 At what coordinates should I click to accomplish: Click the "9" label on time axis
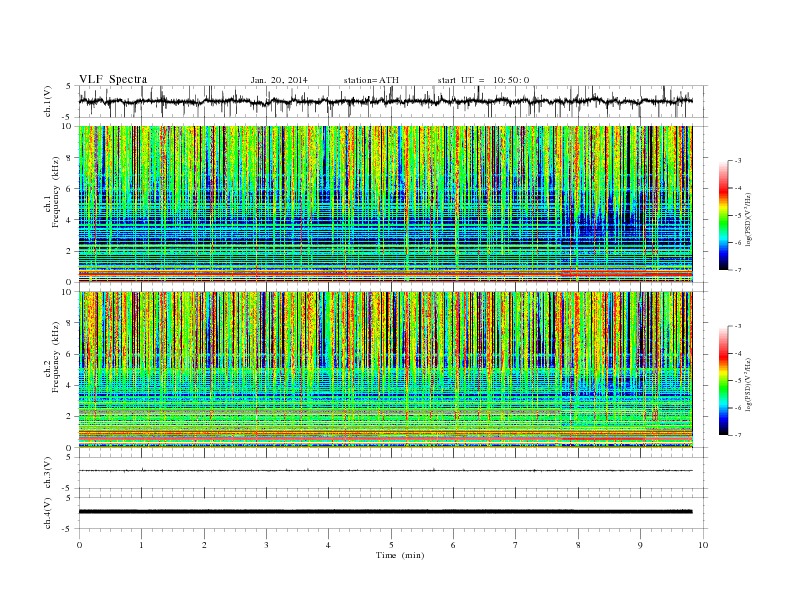click(640, 545)
